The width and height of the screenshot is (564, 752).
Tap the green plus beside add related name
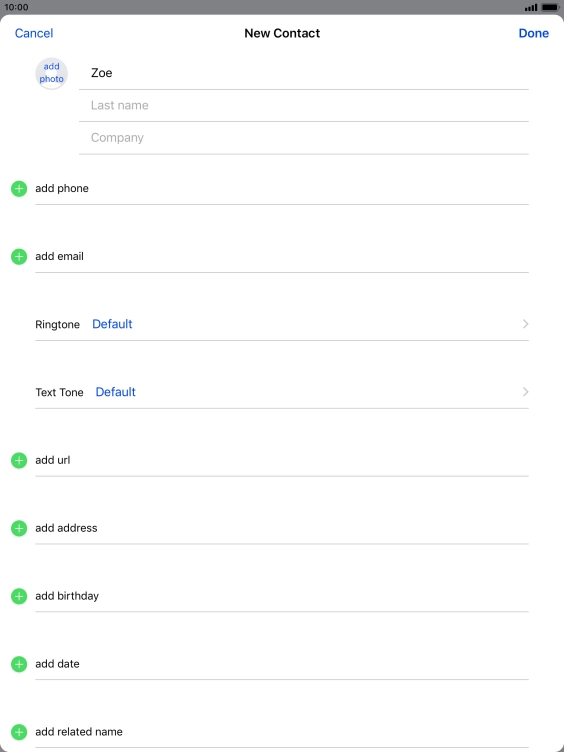pos(19,732)
